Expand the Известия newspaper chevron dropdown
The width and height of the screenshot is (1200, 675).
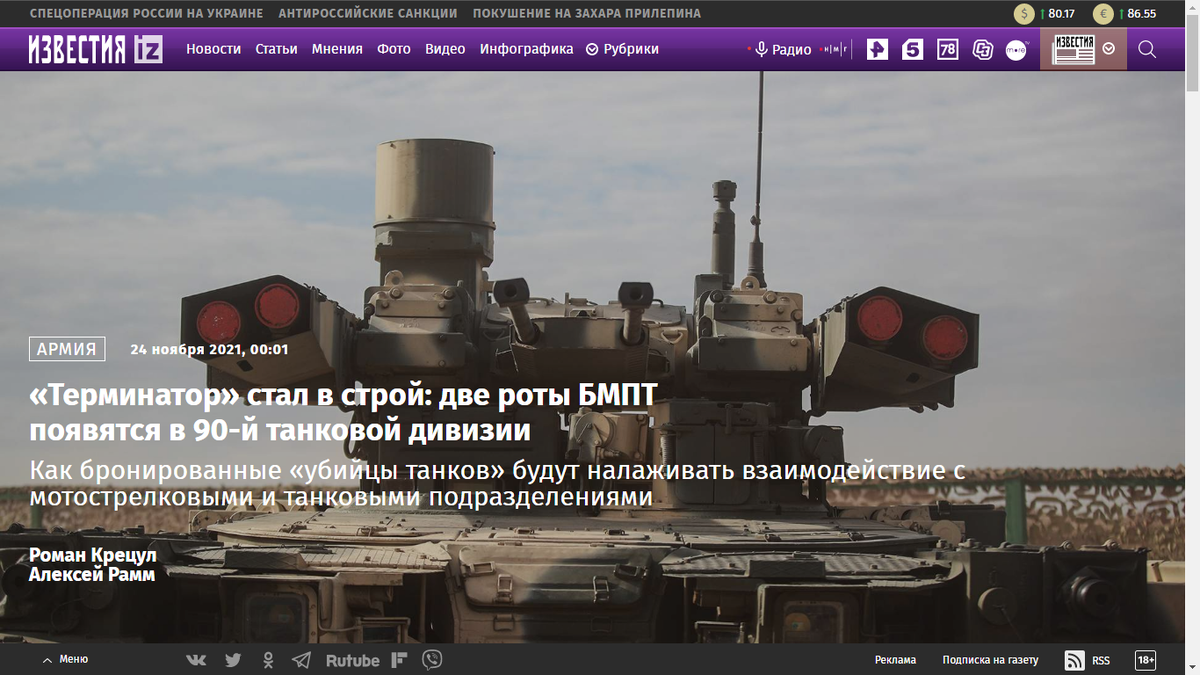click(1107, 48)
